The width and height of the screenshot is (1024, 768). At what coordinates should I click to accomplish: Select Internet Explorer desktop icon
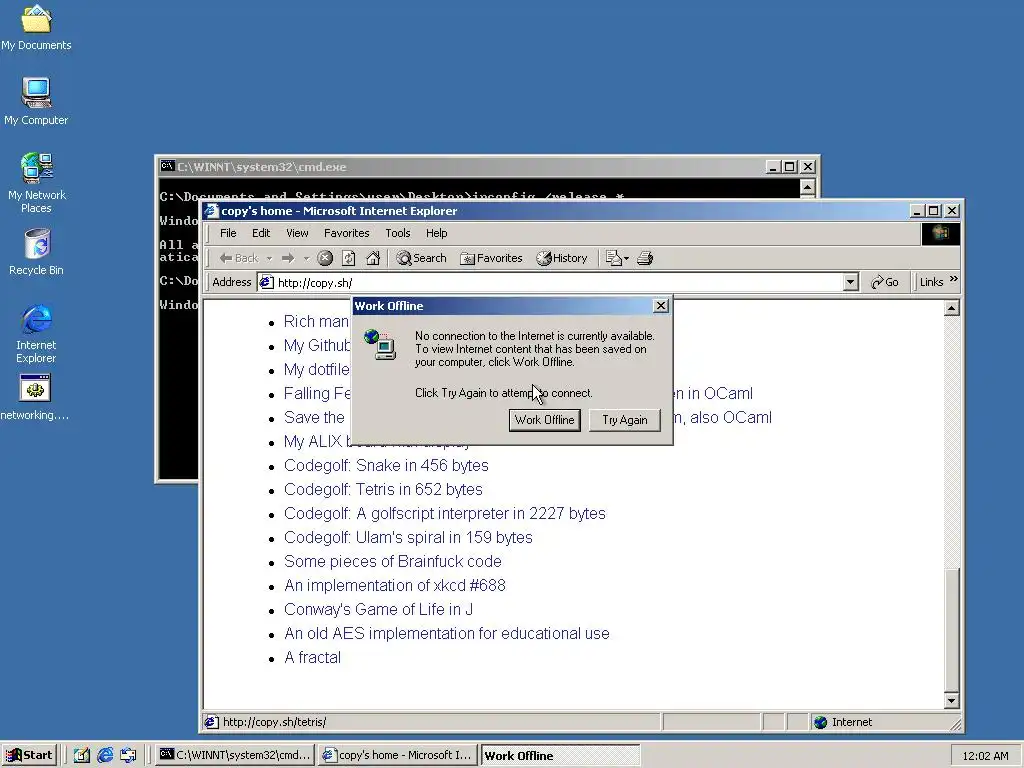coord(36,333)
